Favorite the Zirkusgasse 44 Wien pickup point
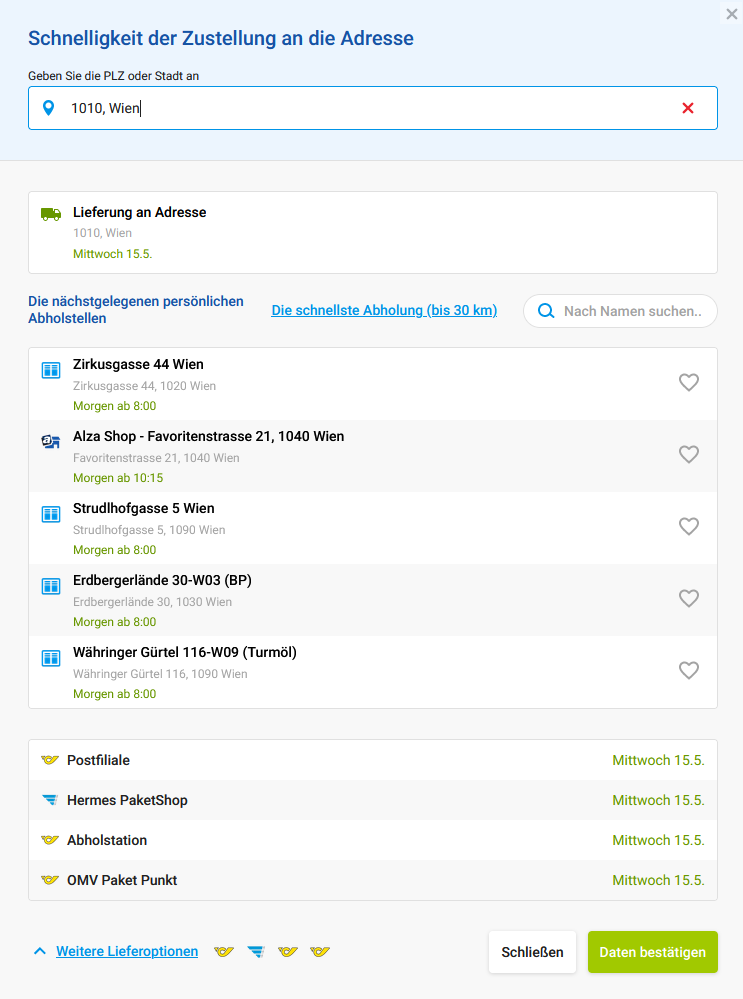This screenshot has height=999, width=743. pos(689,382)
